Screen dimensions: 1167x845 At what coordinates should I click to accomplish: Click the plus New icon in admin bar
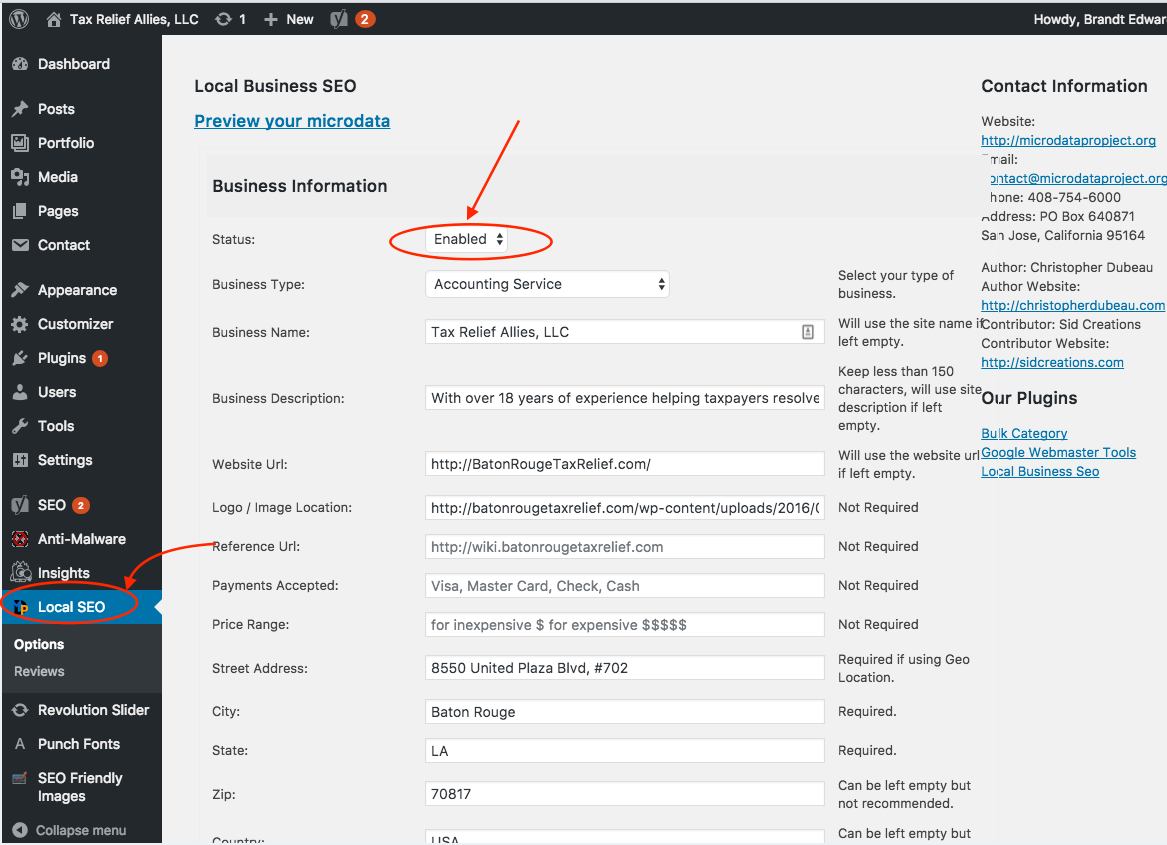[271, 19]
